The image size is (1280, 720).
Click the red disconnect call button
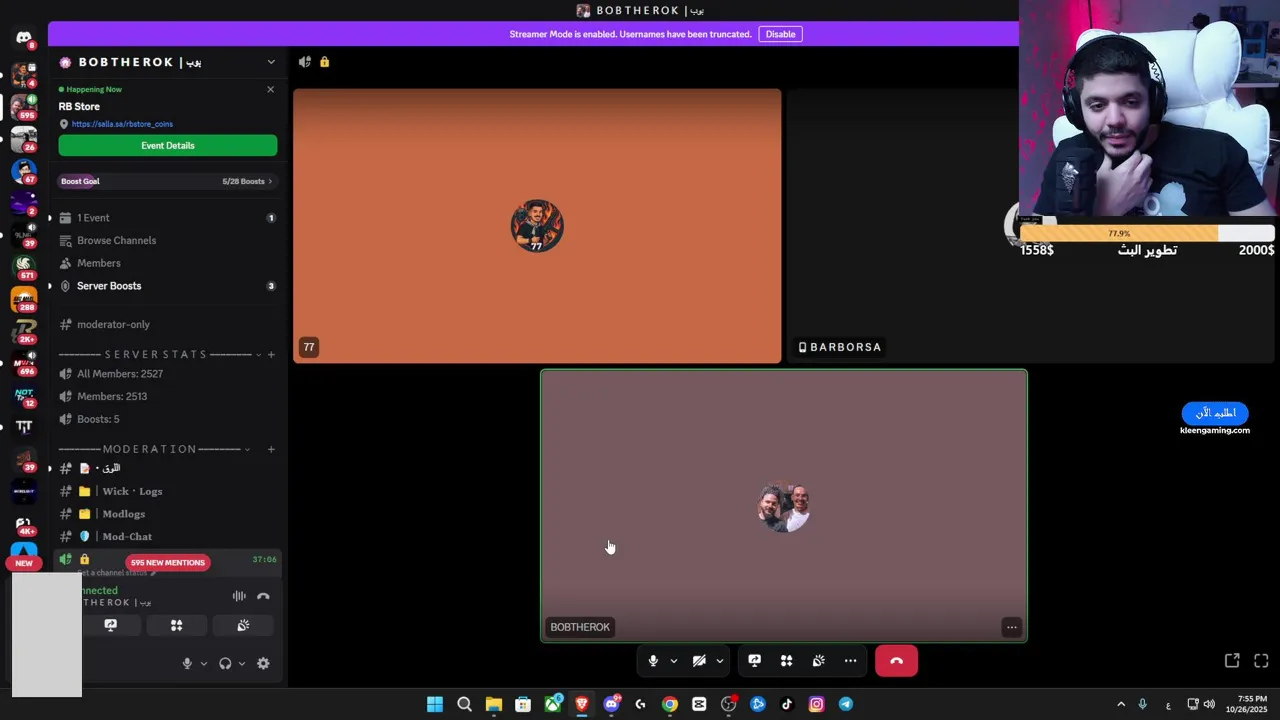(896, 661)
